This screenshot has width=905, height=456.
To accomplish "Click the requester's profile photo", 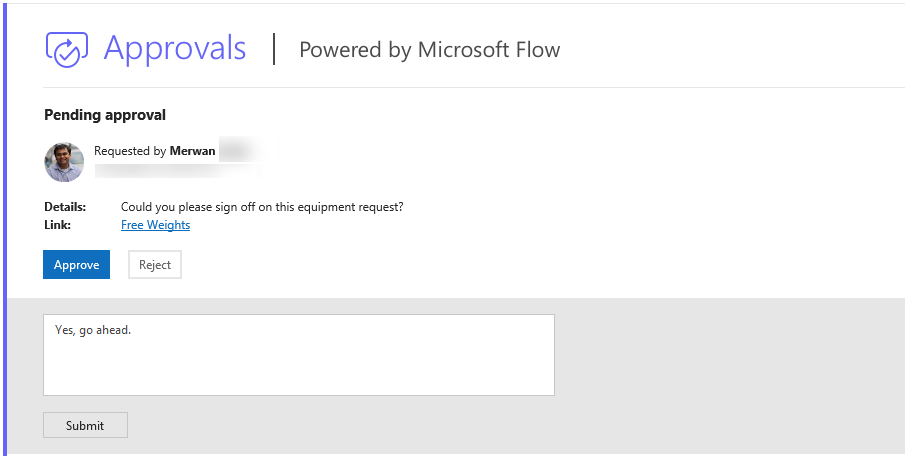I will click(64, 161).
